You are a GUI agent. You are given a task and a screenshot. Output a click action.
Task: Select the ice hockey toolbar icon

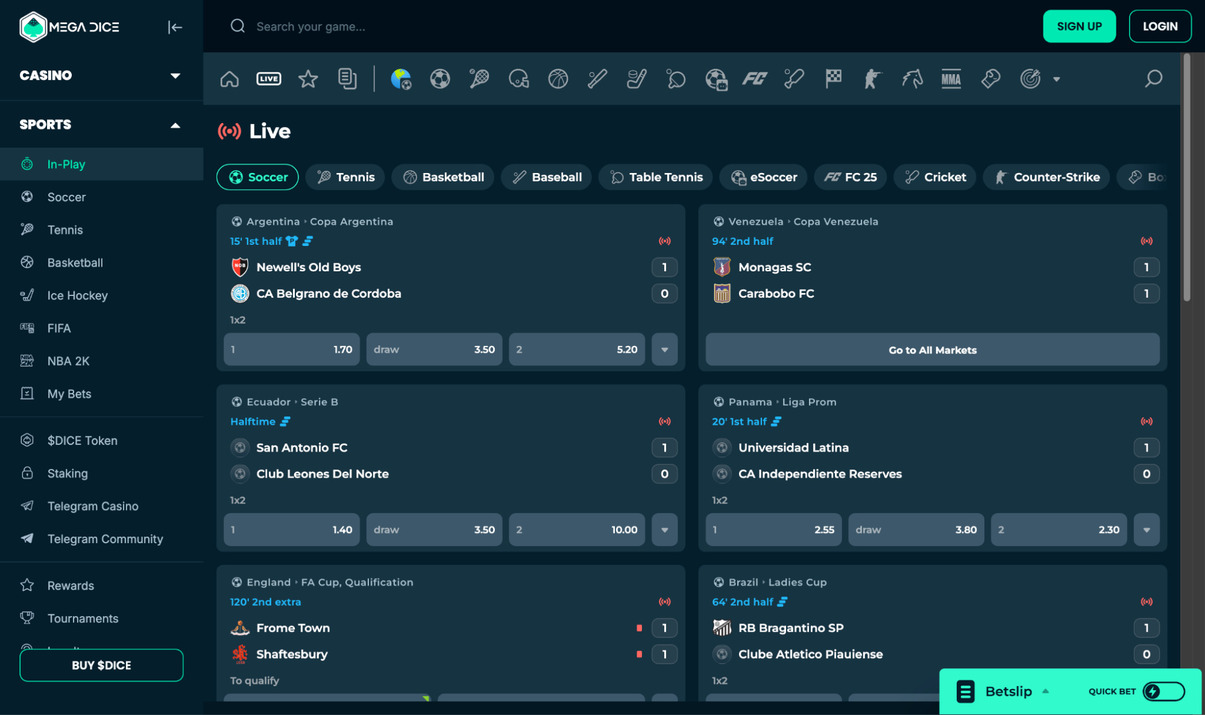[637, 79]
